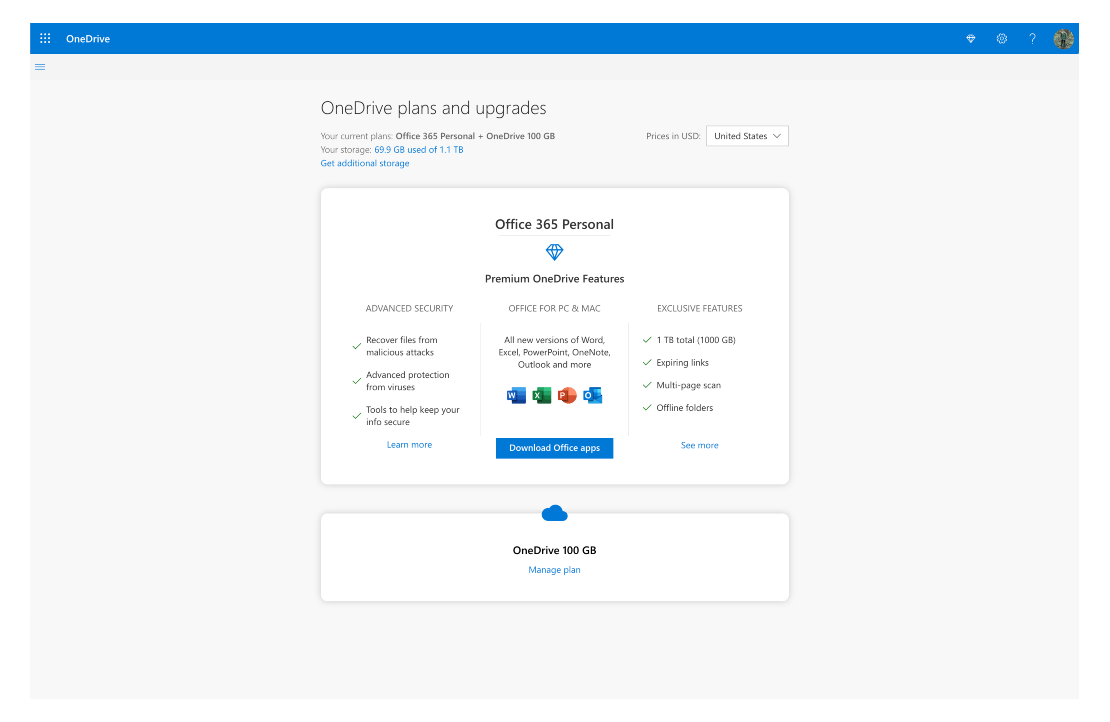Click the Prices in USD label
The image size is (1110, 722).
click(x=673, y=136)
